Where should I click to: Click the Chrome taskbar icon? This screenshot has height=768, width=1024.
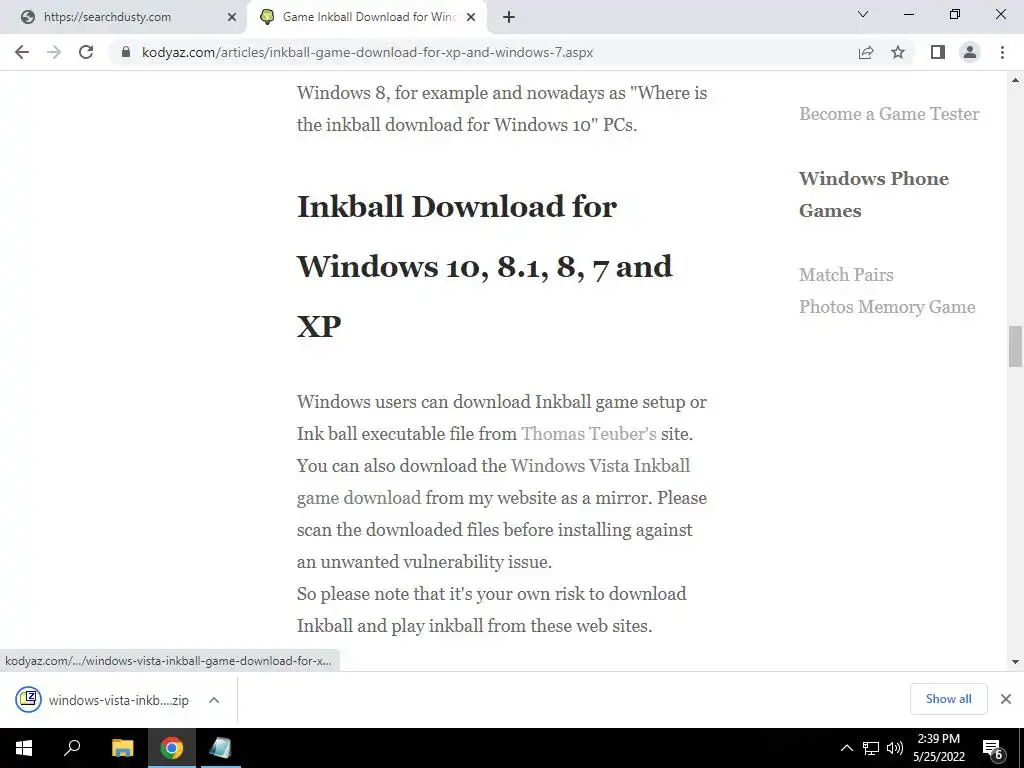pos(172,748)
